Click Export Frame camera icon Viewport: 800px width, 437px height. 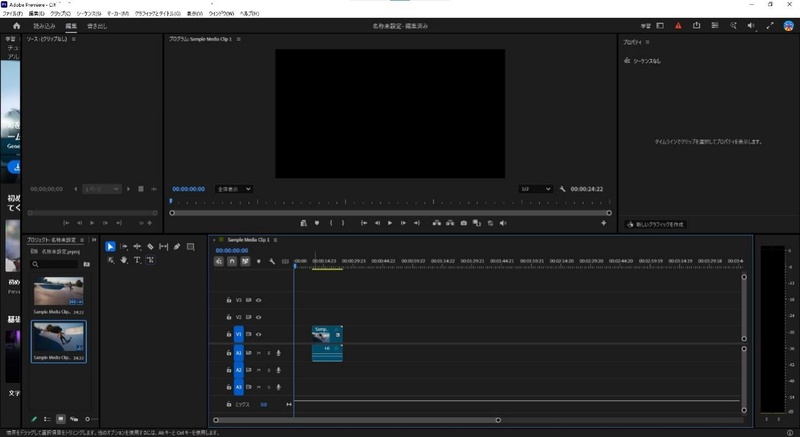(463, 223)
